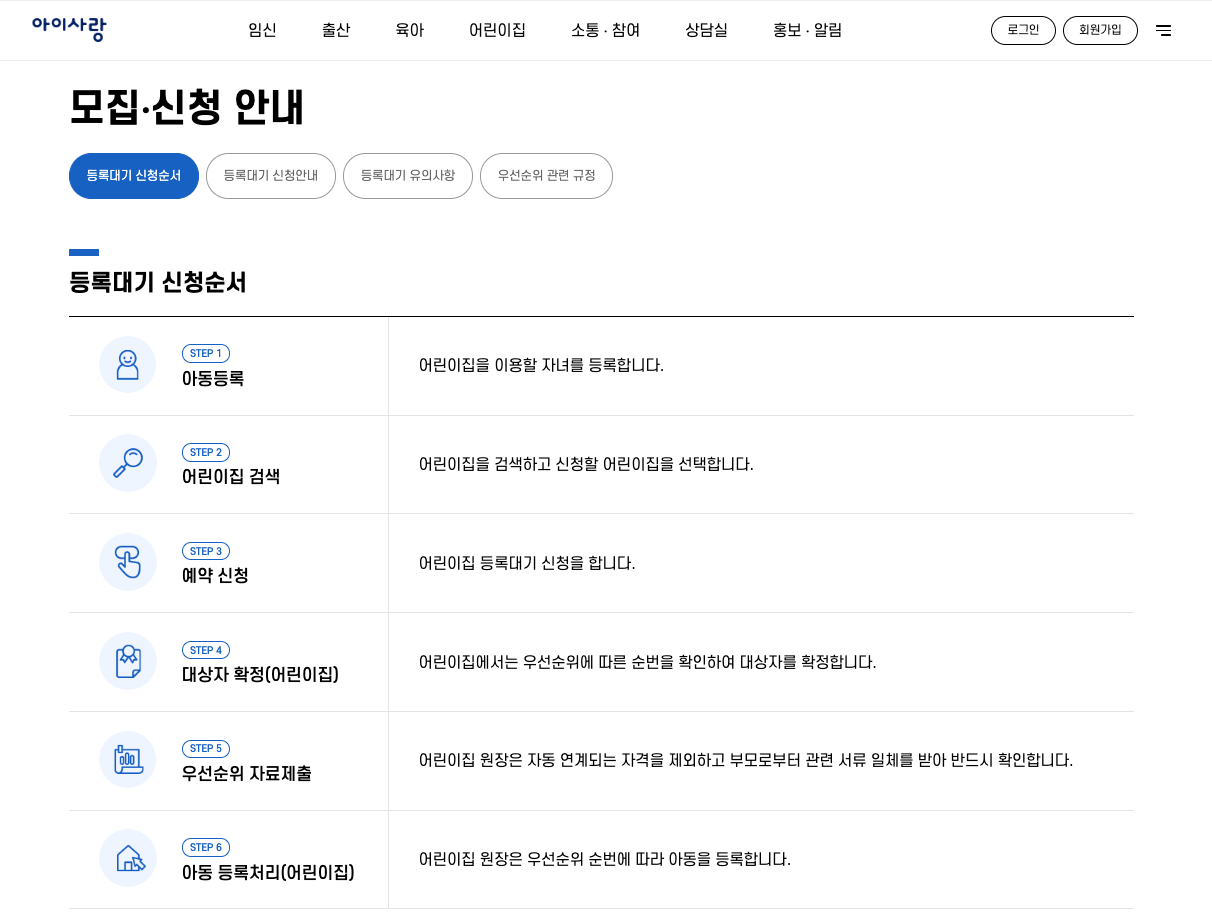Open the 우선순위 관련 규정 tab
Viewport: 1212px width, 912px height.
tap(546, 176)
